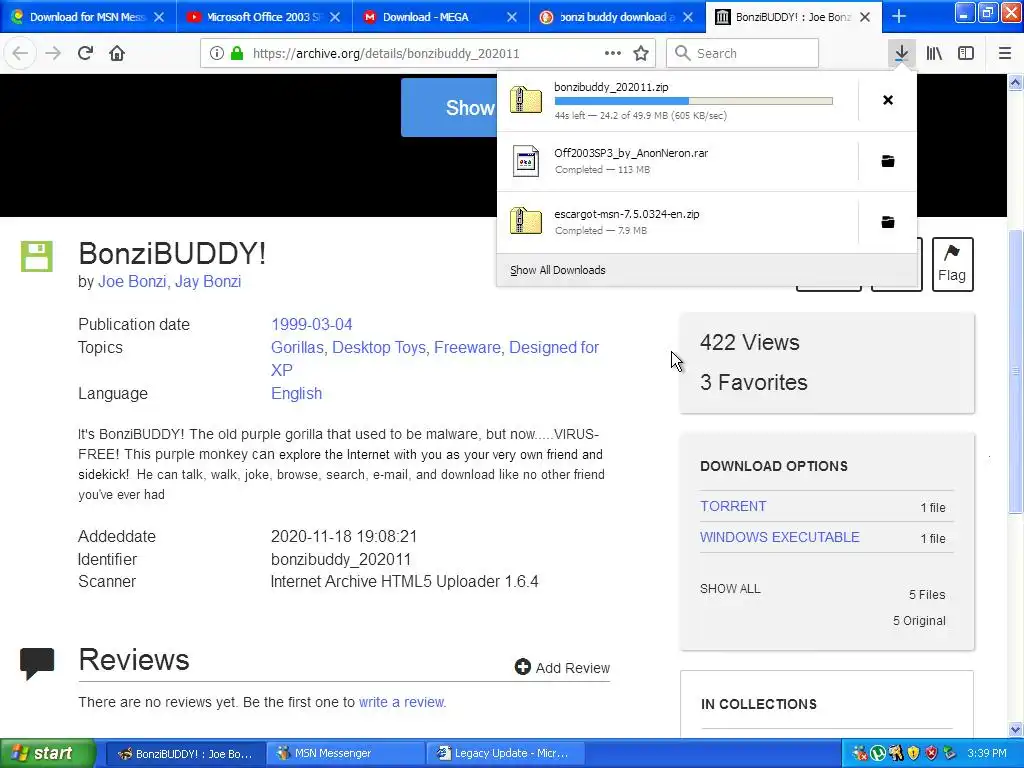Viewport: 1024px width, 768px height.
Task: Open the Windows start menu
Action: [x=46, y=753]
